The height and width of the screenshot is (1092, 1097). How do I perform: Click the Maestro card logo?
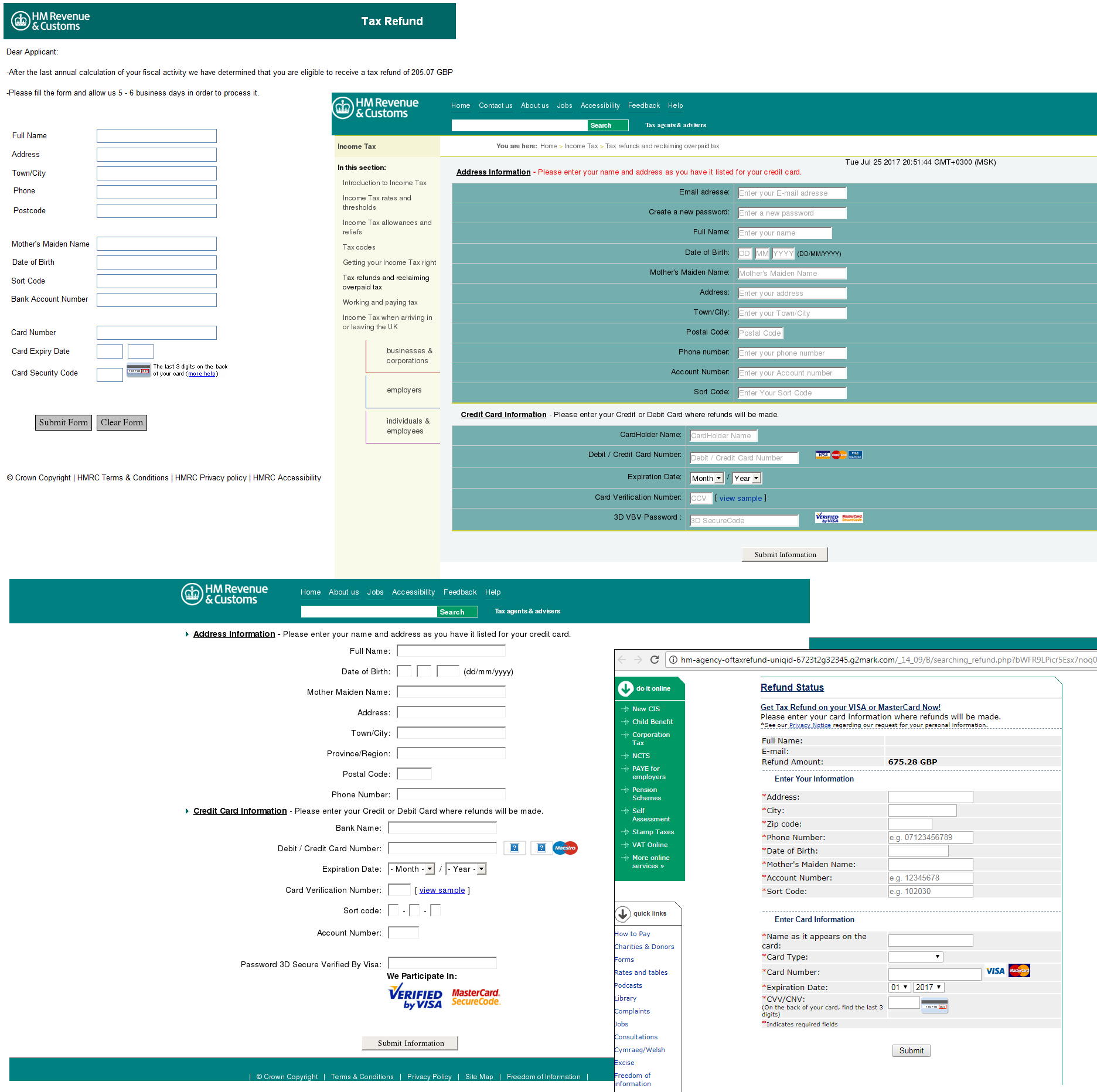coord(565,848)
